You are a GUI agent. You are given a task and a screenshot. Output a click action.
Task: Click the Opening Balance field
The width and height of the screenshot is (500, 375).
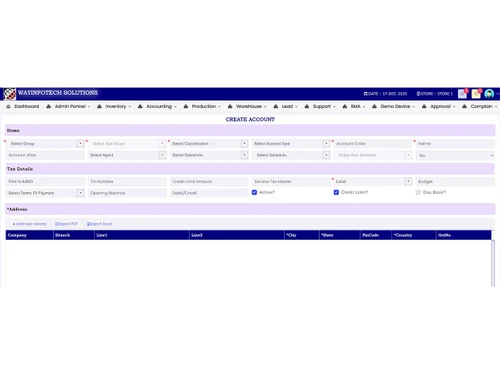tap(127, 193)
